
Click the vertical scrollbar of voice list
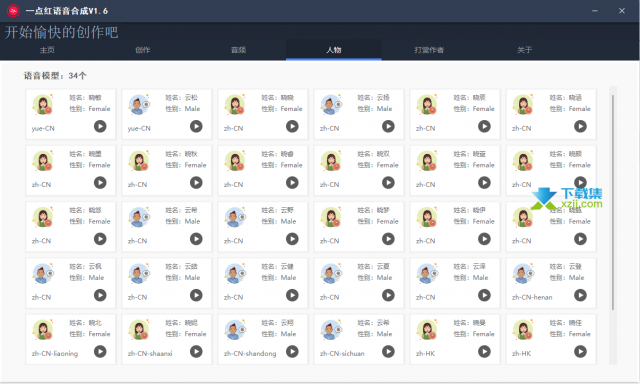(x=613, y=202)
